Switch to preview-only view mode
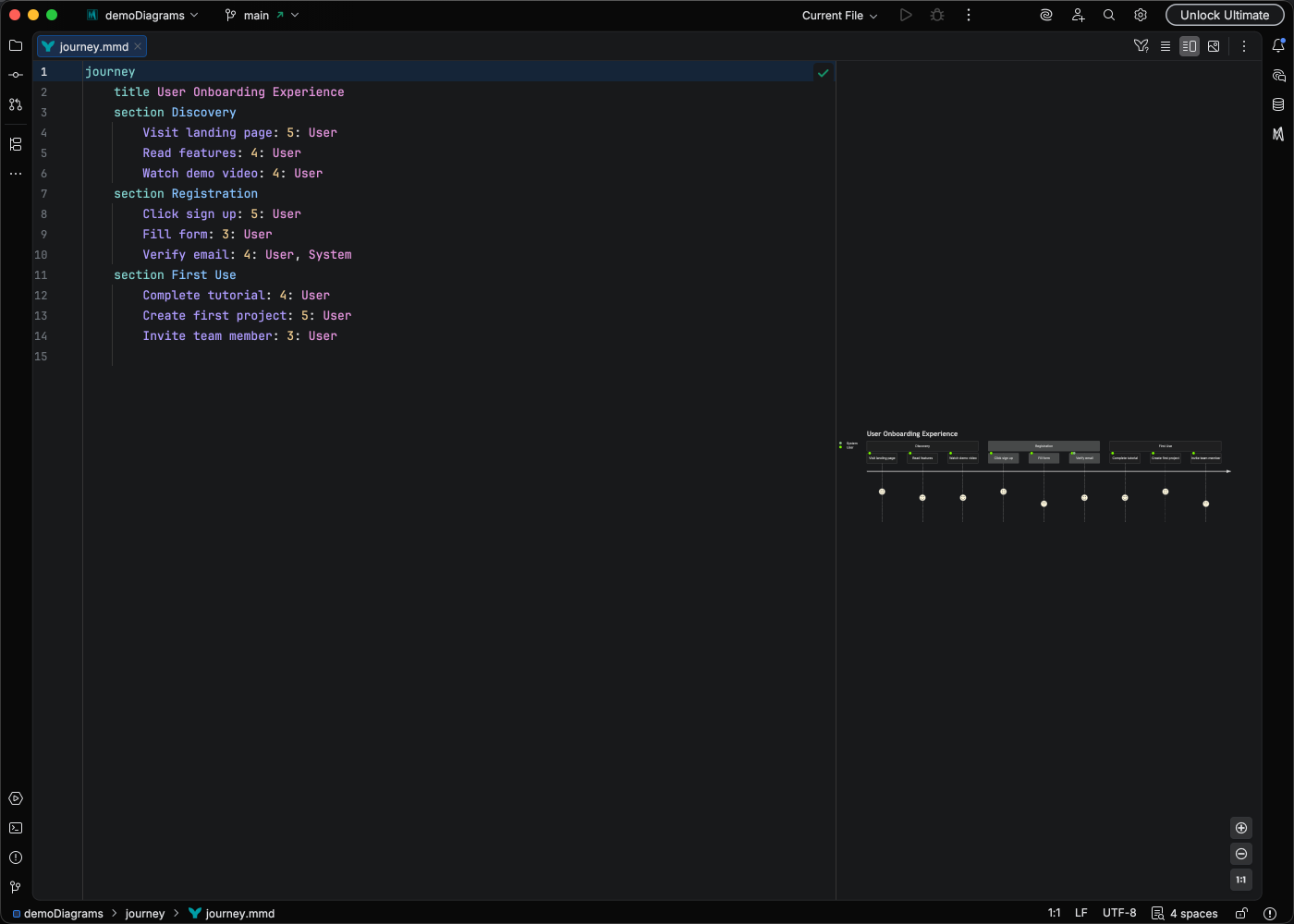This screenshot has height=924, width=1294. pyautogui.click(x=1214, y=46)
